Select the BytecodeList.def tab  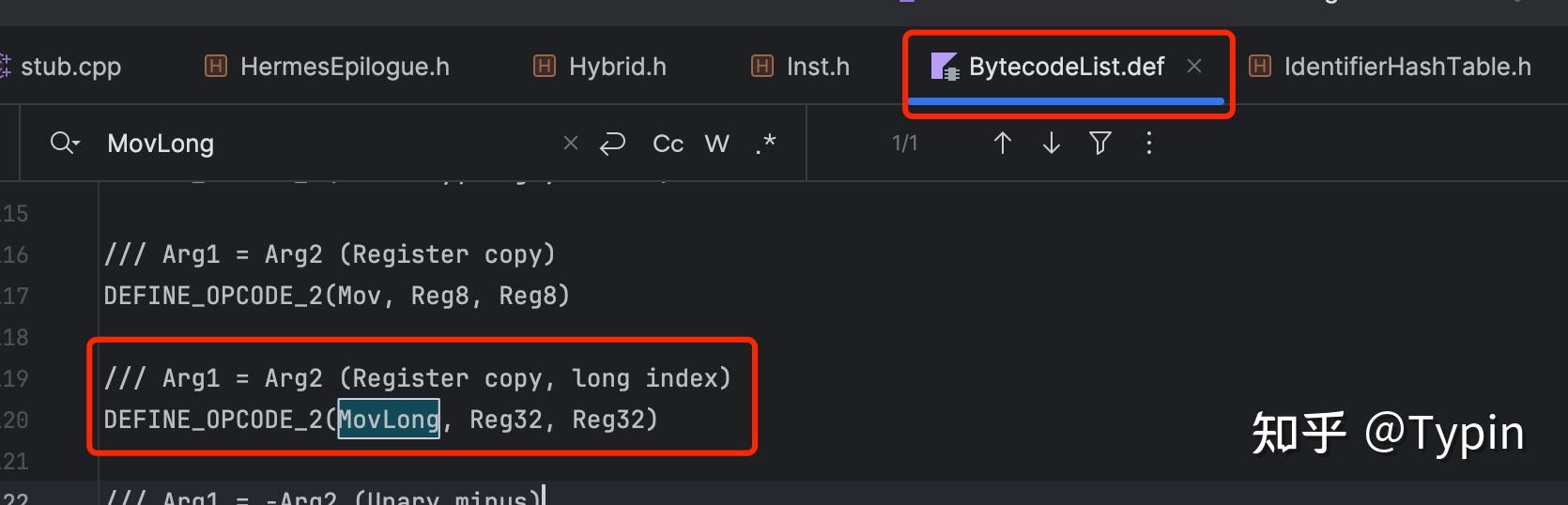[x=1066, y=67]
